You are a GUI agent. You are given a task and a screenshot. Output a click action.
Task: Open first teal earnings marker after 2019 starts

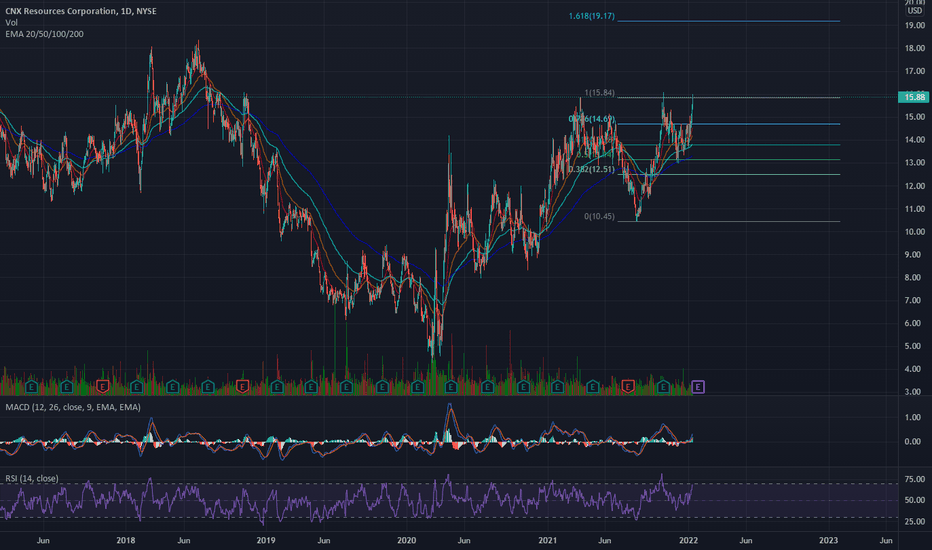[x=276, y=387]
